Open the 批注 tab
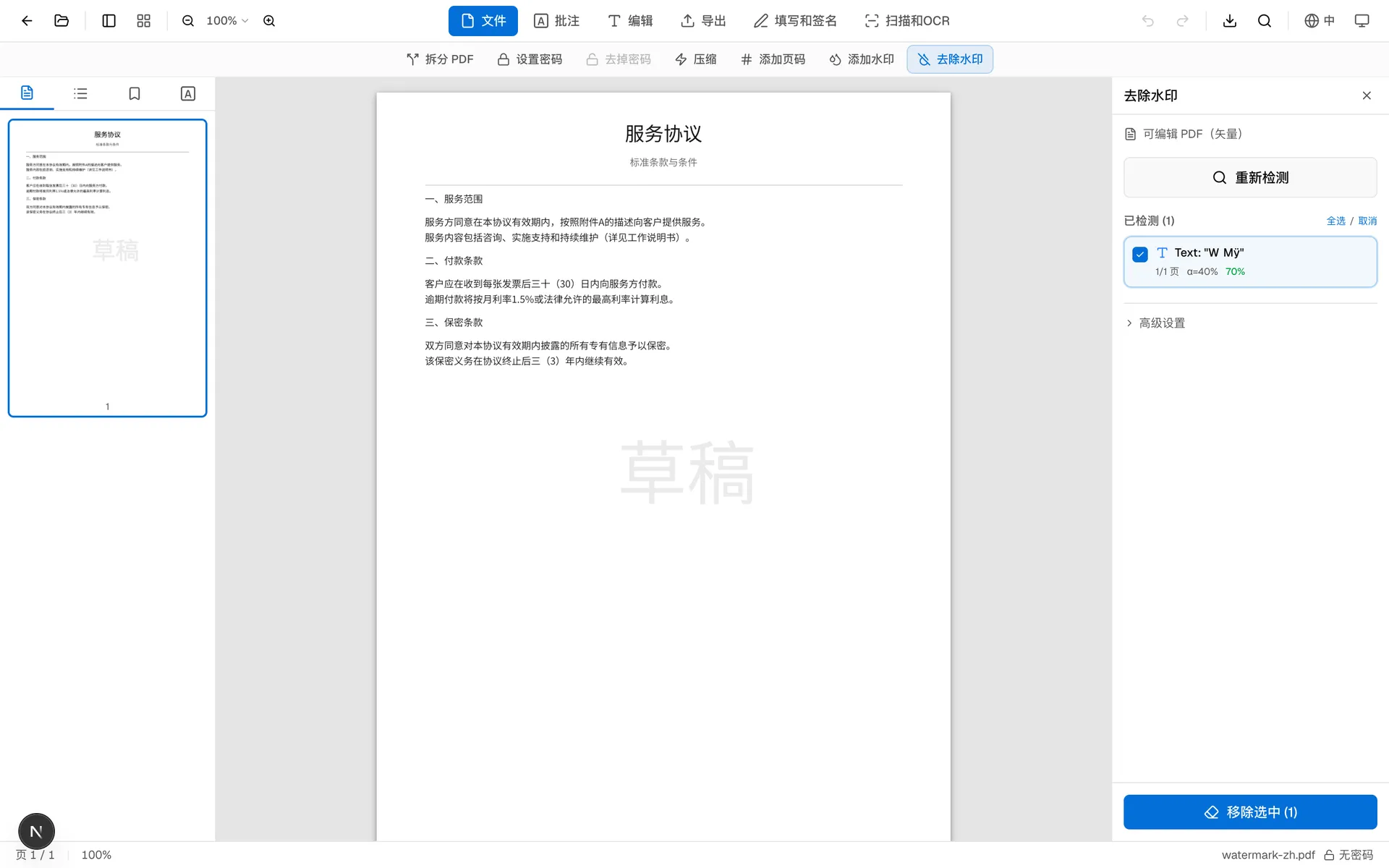This screenshot has height=868, width=1389. (556, 21)
